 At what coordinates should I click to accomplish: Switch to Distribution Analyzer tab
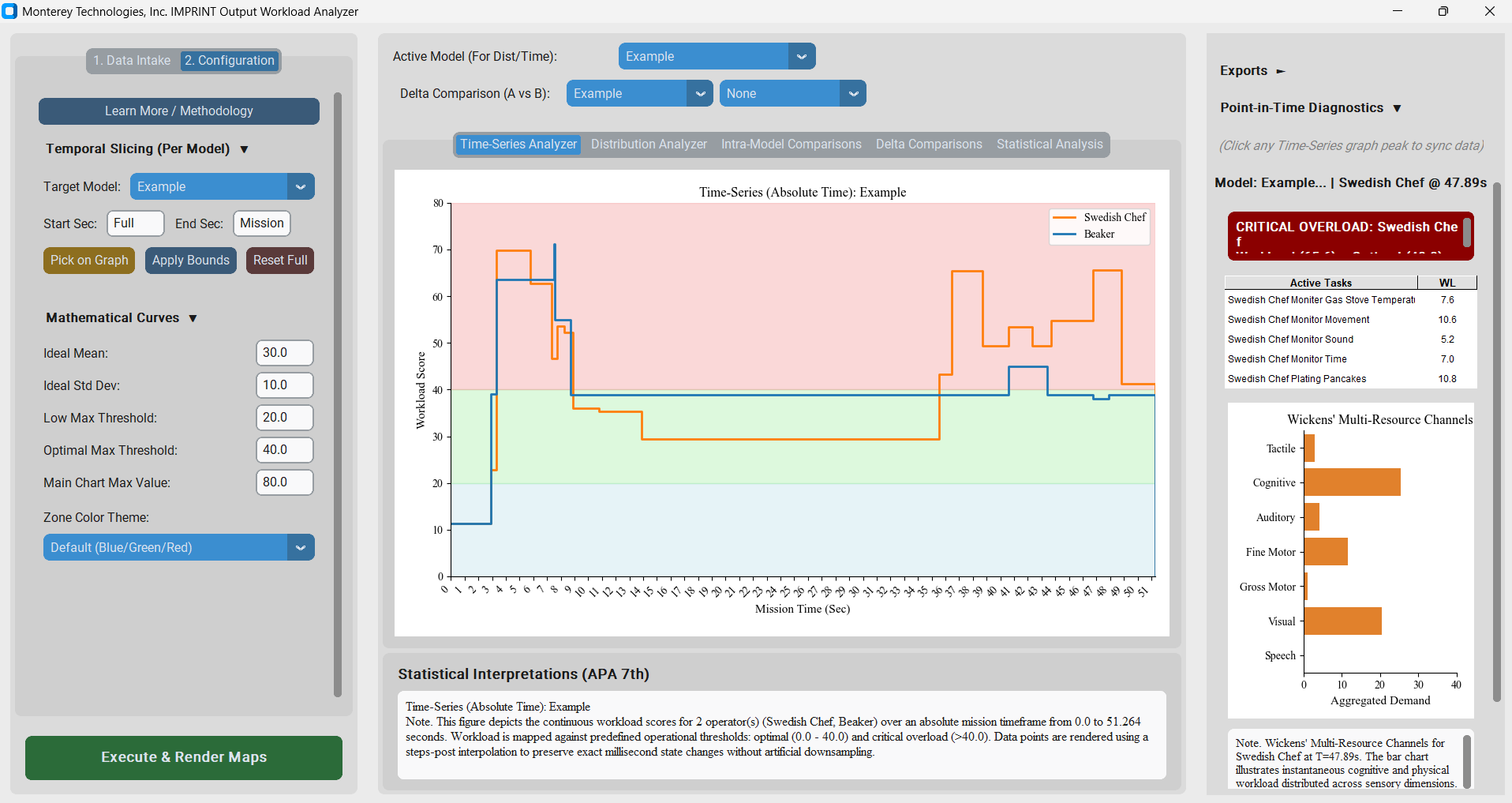click(x=649, y=144)
